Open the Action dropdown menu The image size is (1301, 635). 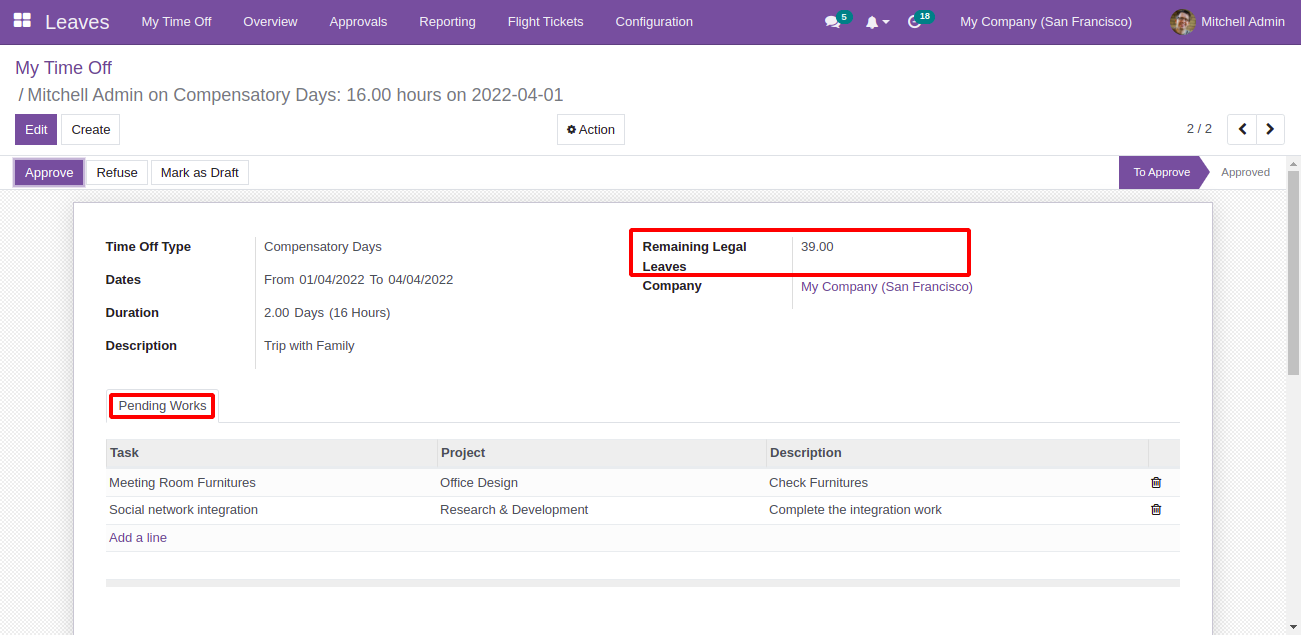click(x=591, y=130)
